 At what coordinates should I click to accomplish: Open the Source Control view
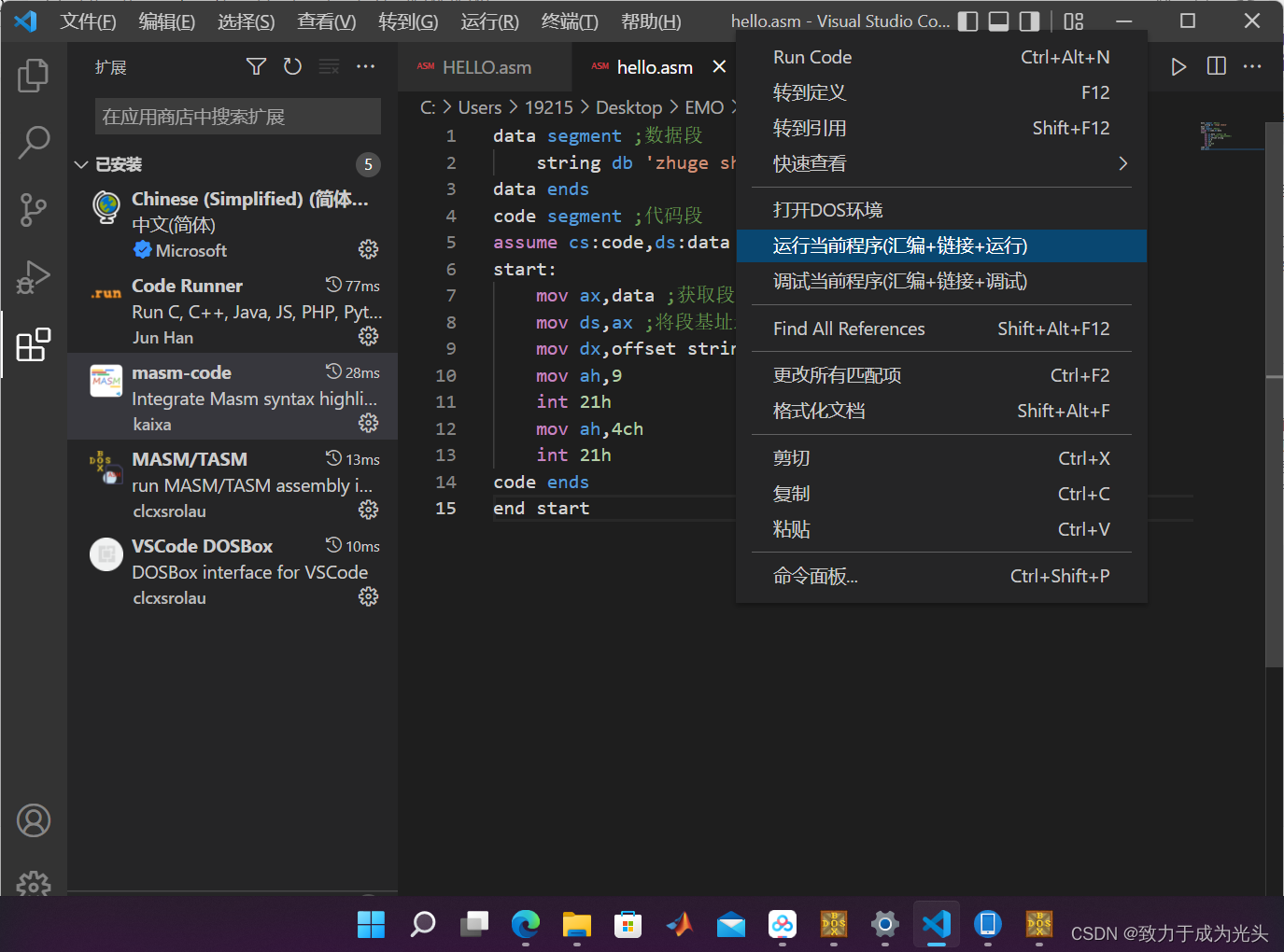pyautogui.click(x=34, y=210)
